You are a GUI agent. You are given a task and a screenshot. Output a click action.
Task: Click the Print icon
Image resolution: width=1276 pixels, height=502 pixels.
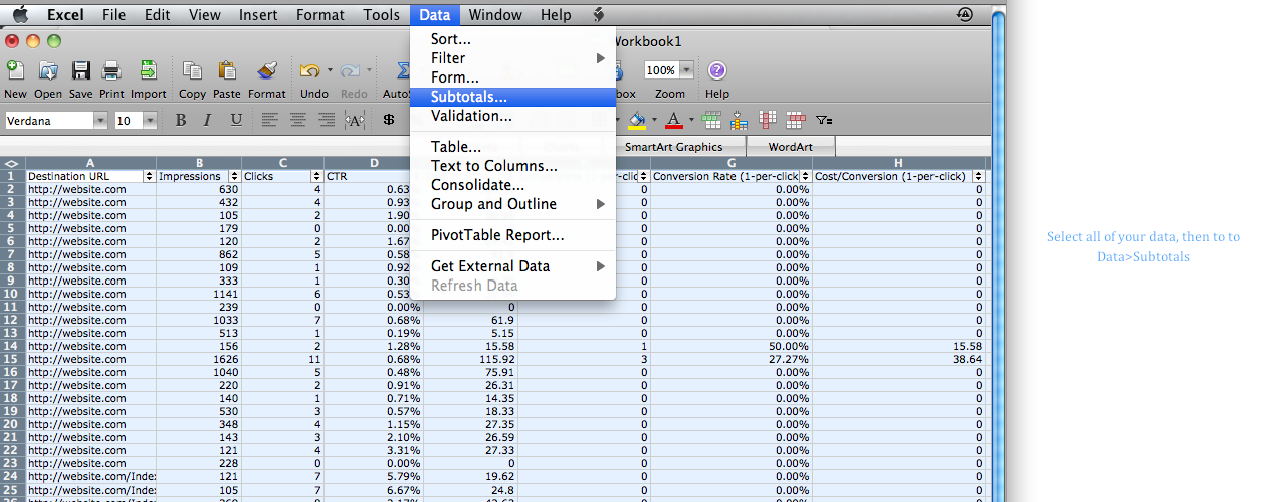(x=112, y=71)
